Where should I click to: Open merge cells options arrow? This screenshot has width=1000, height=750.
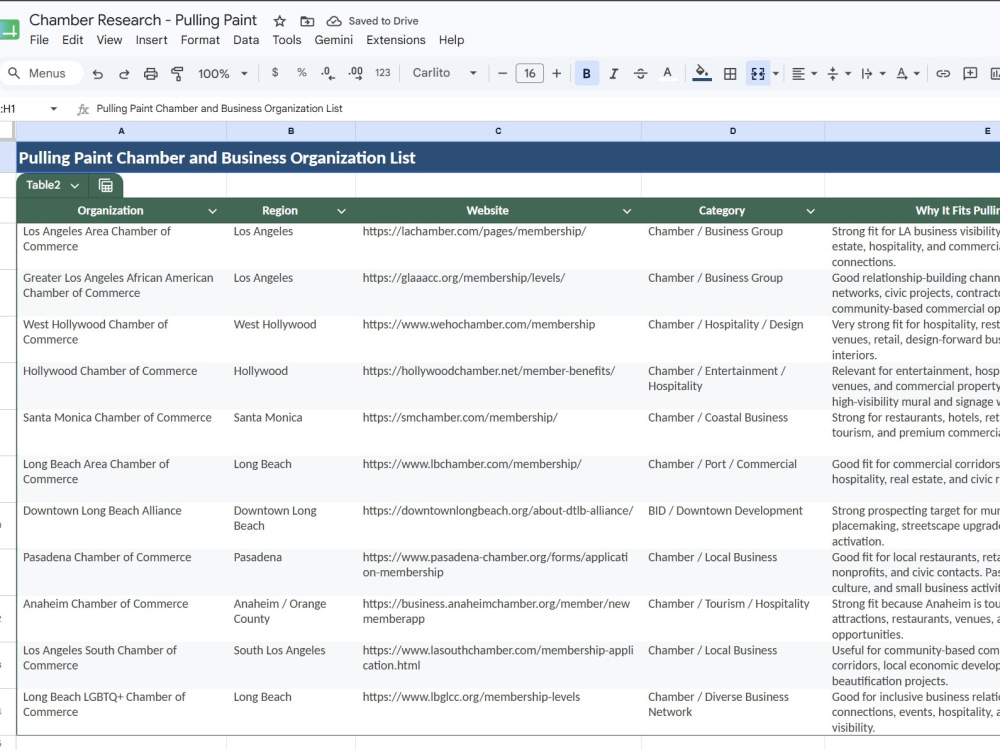[x=776, y=74]
